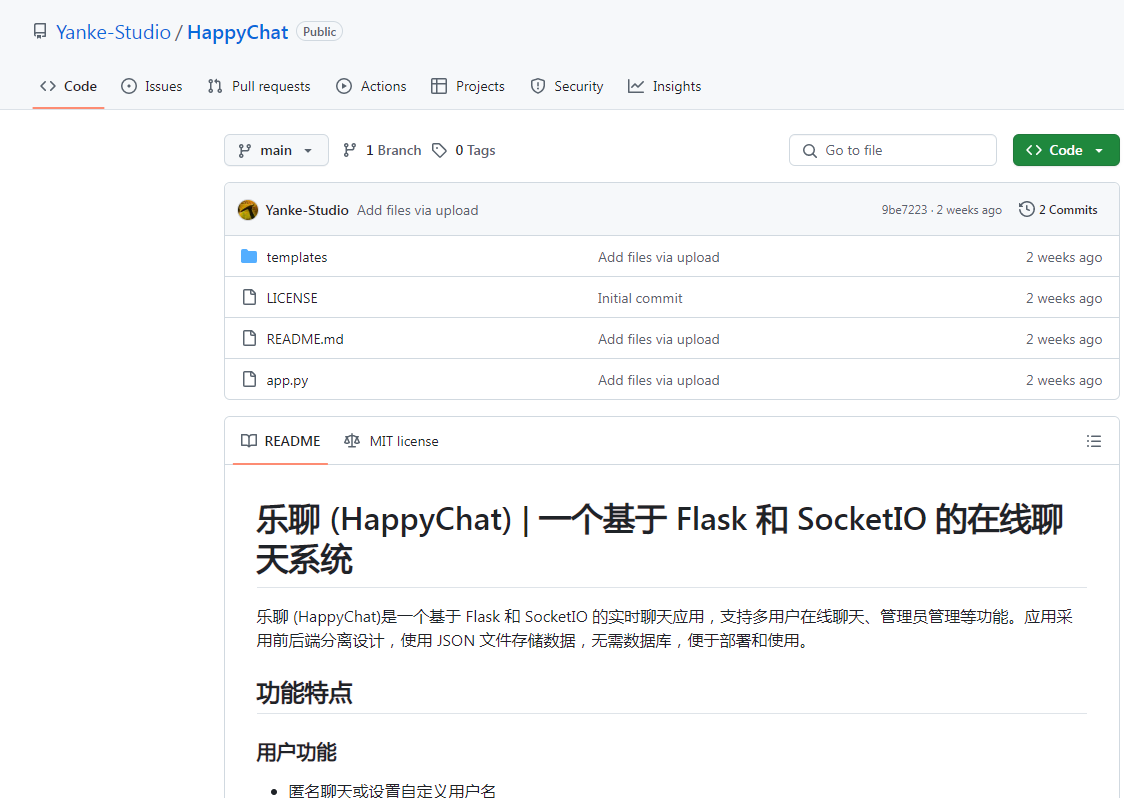Image resolution: width=1124 pixels, height=798 pixels.
Task: Click the app.py file icon
Action: [249, 379]
